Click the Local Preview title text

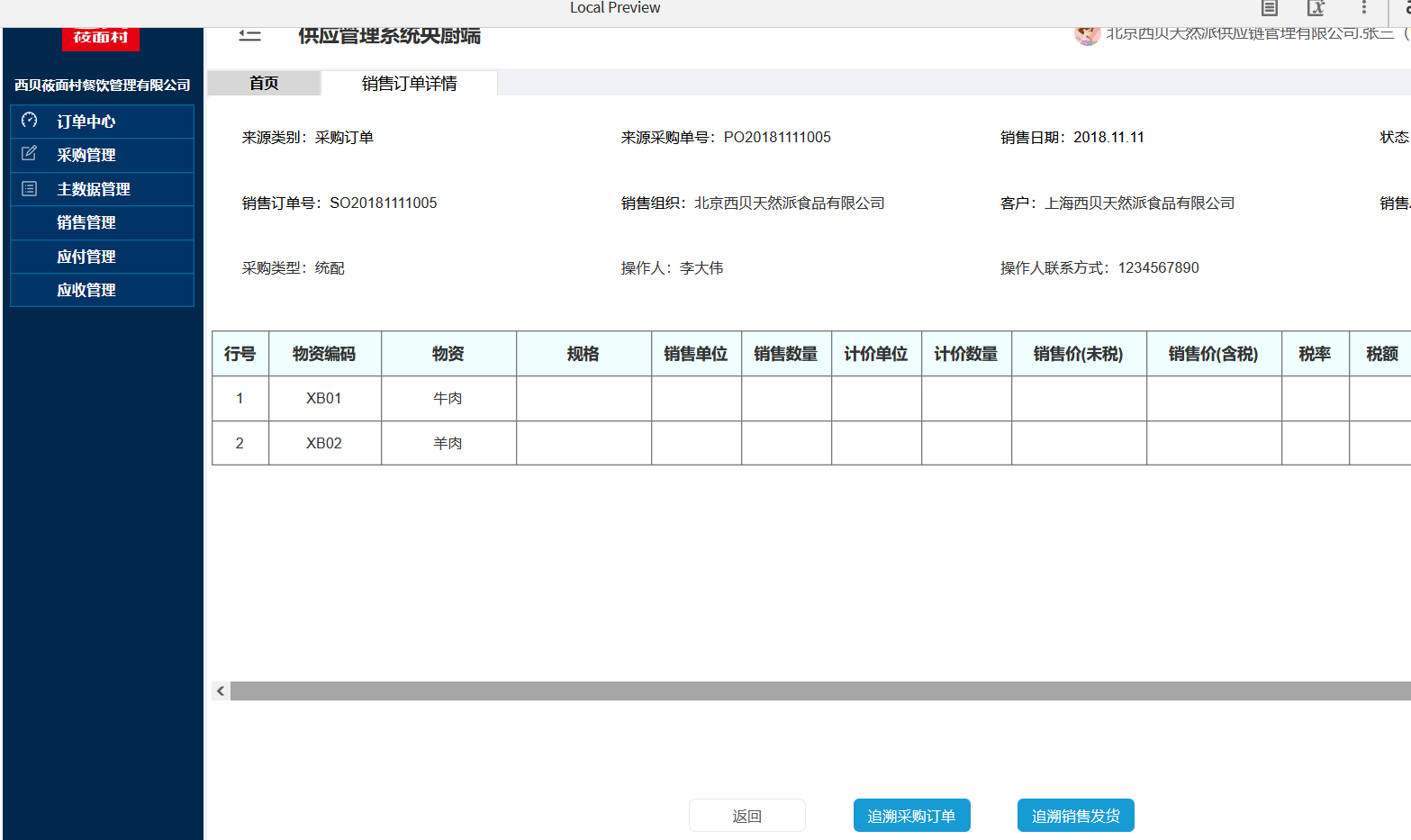coord(615,7)
